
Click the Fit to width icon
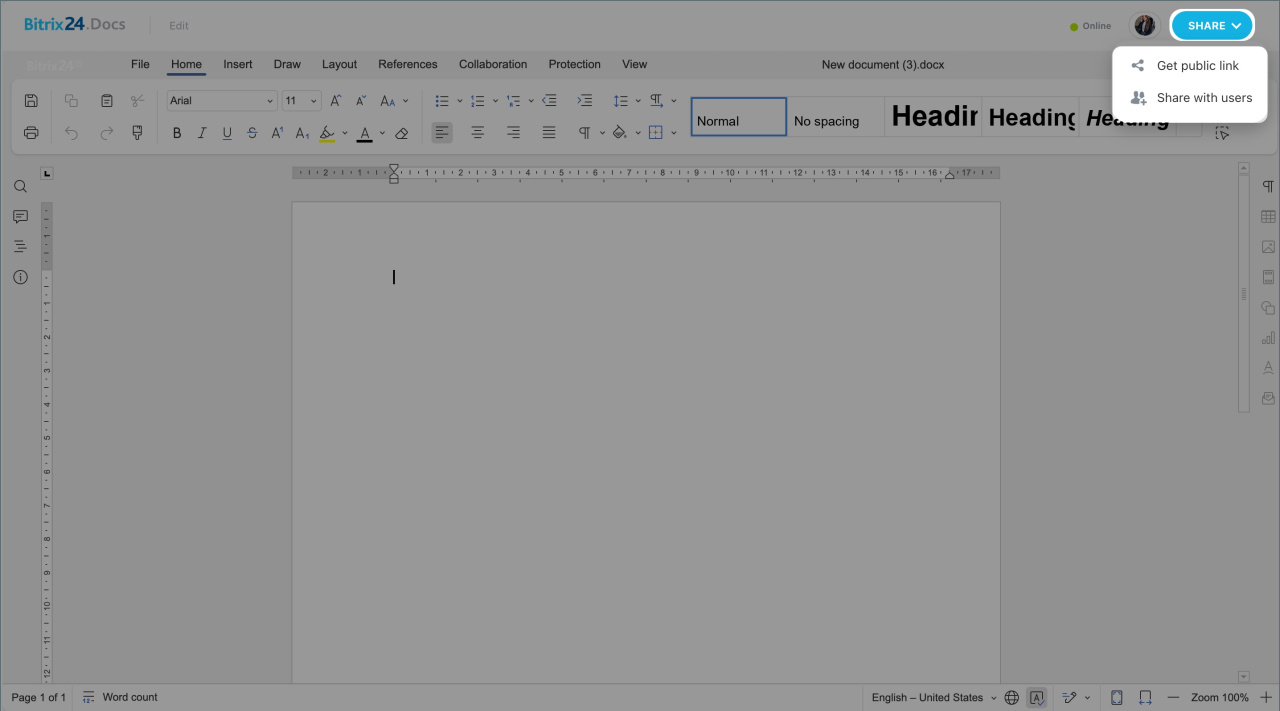tap(1145, 697)
